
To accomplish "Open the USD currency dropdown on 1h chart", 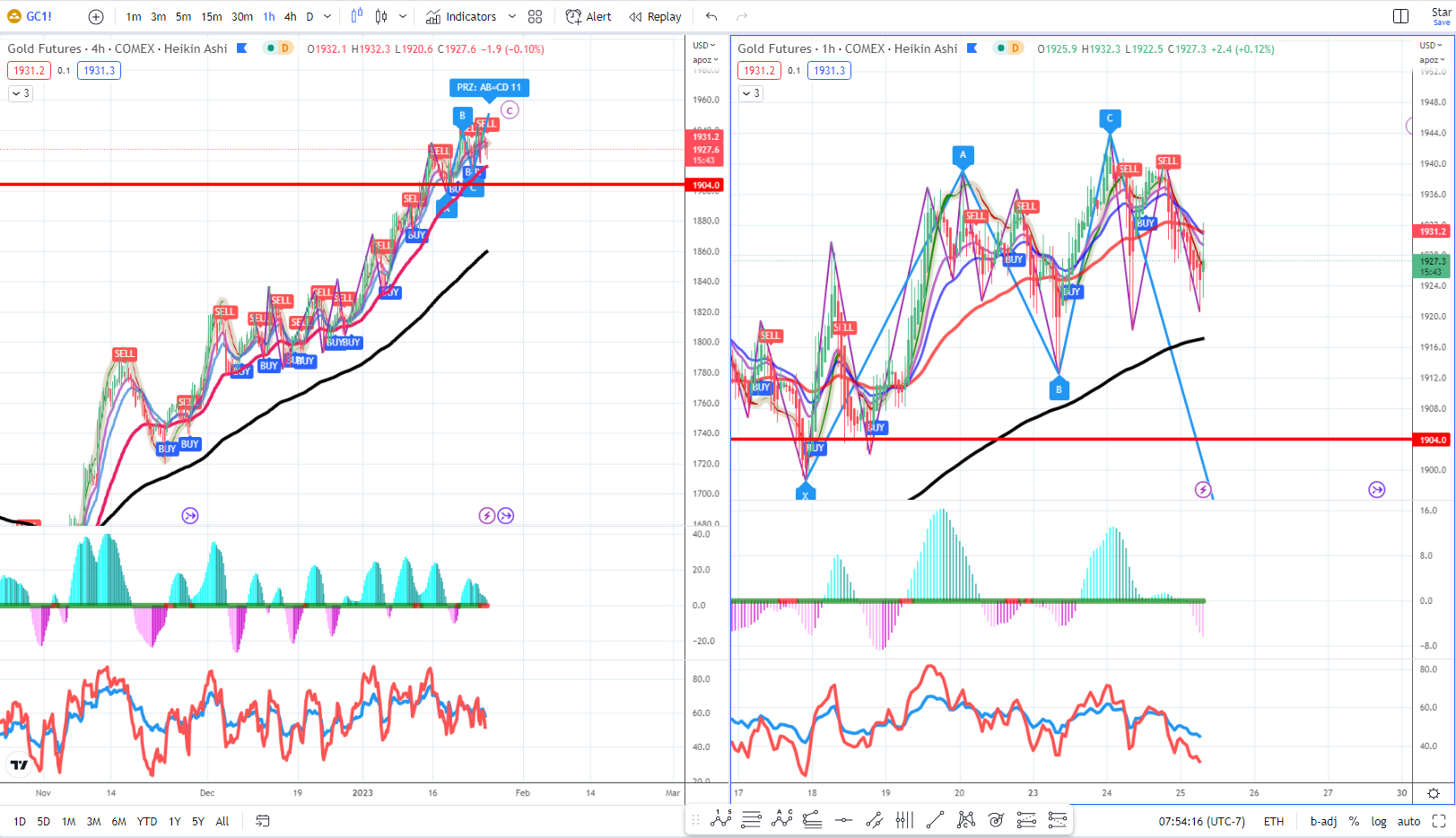I will tap(1432, 45).
